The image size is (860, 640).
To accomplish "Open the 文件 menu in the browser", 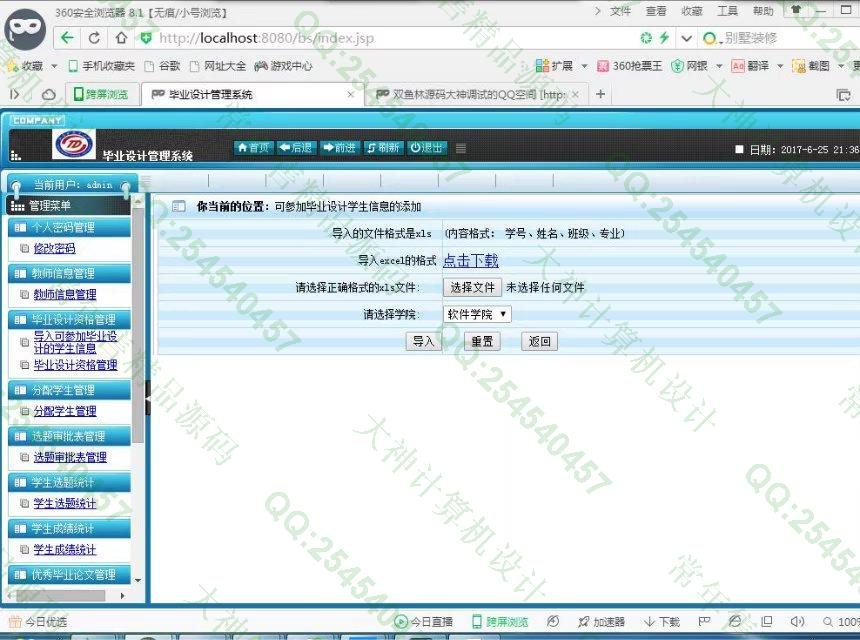I will tap(620, 11).
